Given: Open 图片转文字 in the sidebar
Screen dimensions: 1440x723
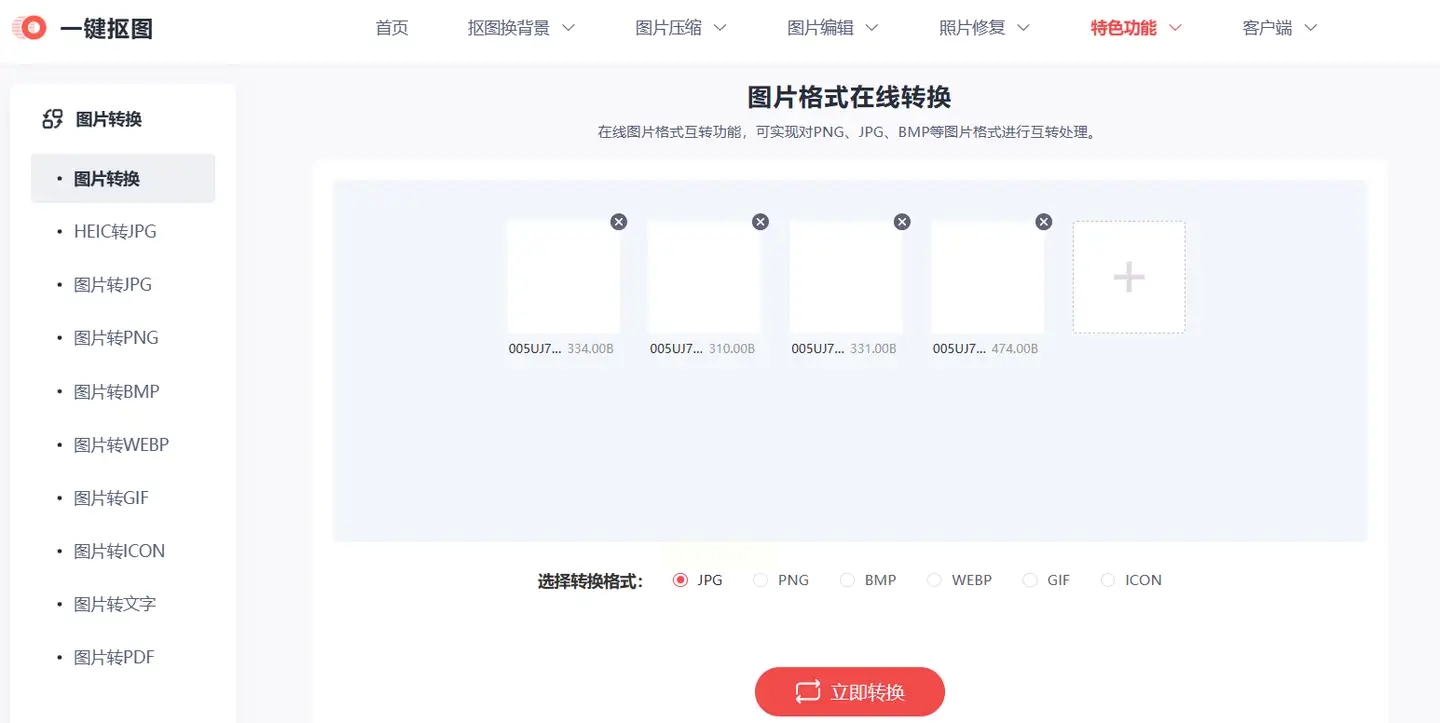Looking at the screenshot, I should pyautogui.click(x=115, y=604).
